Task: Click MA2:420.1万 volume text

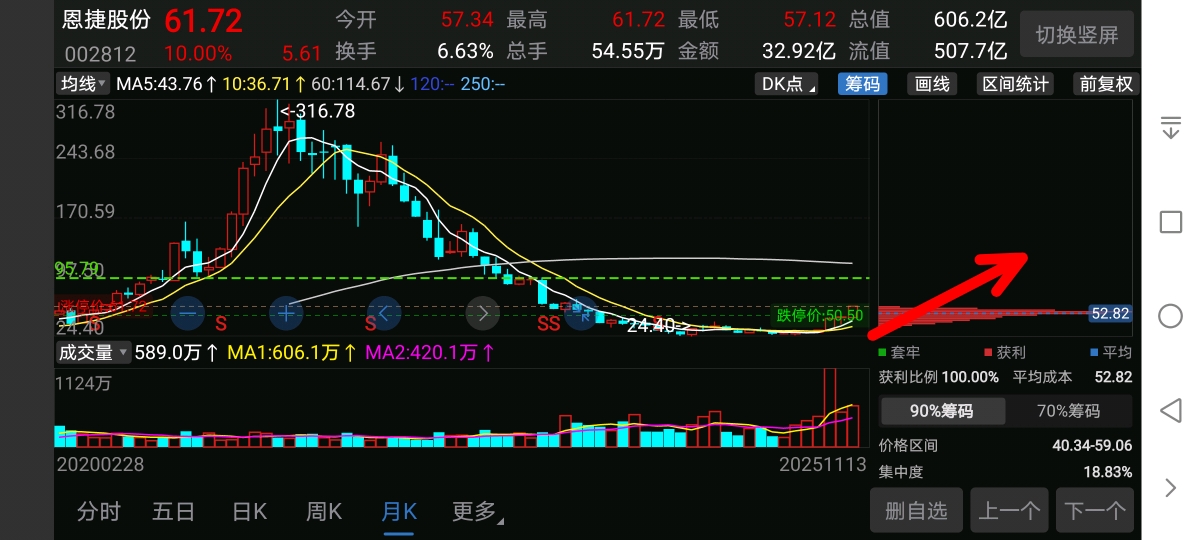Action: click(x=429, y=352)
